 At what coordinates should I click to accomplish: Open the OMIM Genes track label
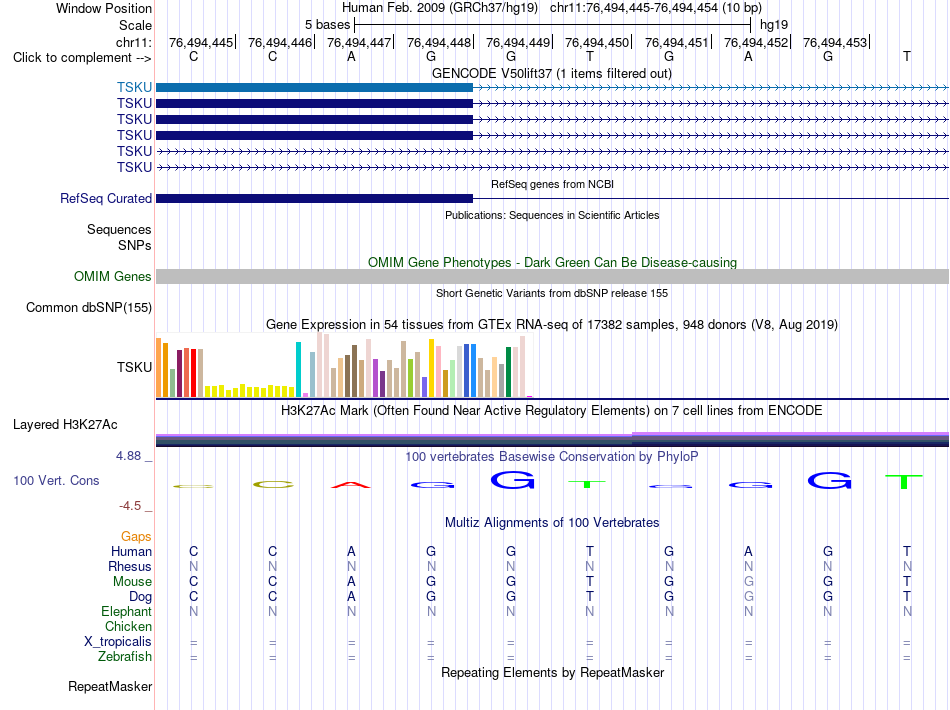coord(112,276)
